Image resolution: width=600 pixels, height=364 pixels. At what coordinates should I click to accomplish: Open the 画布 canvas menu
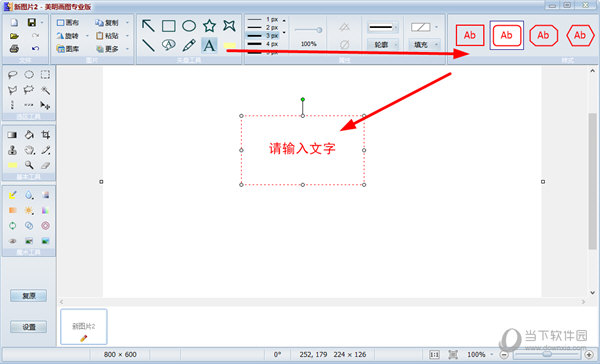pyautogui.click(x=68, y=23)
